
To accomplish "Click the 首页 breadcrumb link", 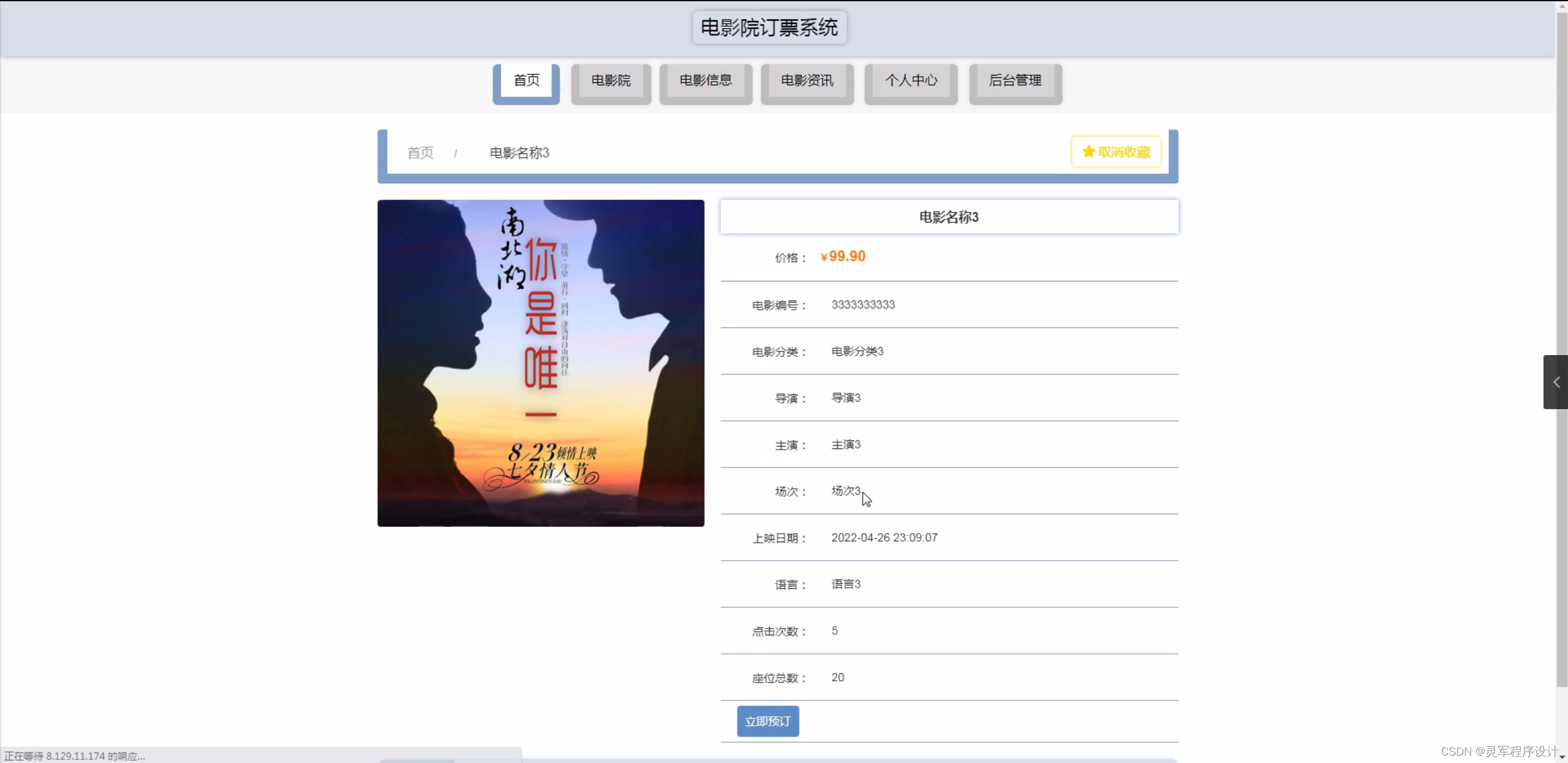I will tap(420, 153).
